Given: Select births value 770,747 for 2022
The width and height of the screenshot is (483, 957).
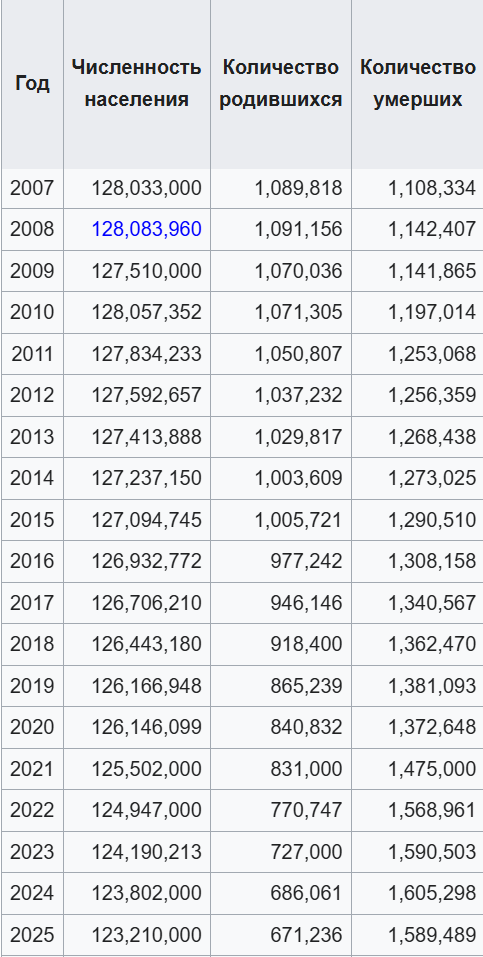Looking at the screenshot, I should tap(307, 811).
